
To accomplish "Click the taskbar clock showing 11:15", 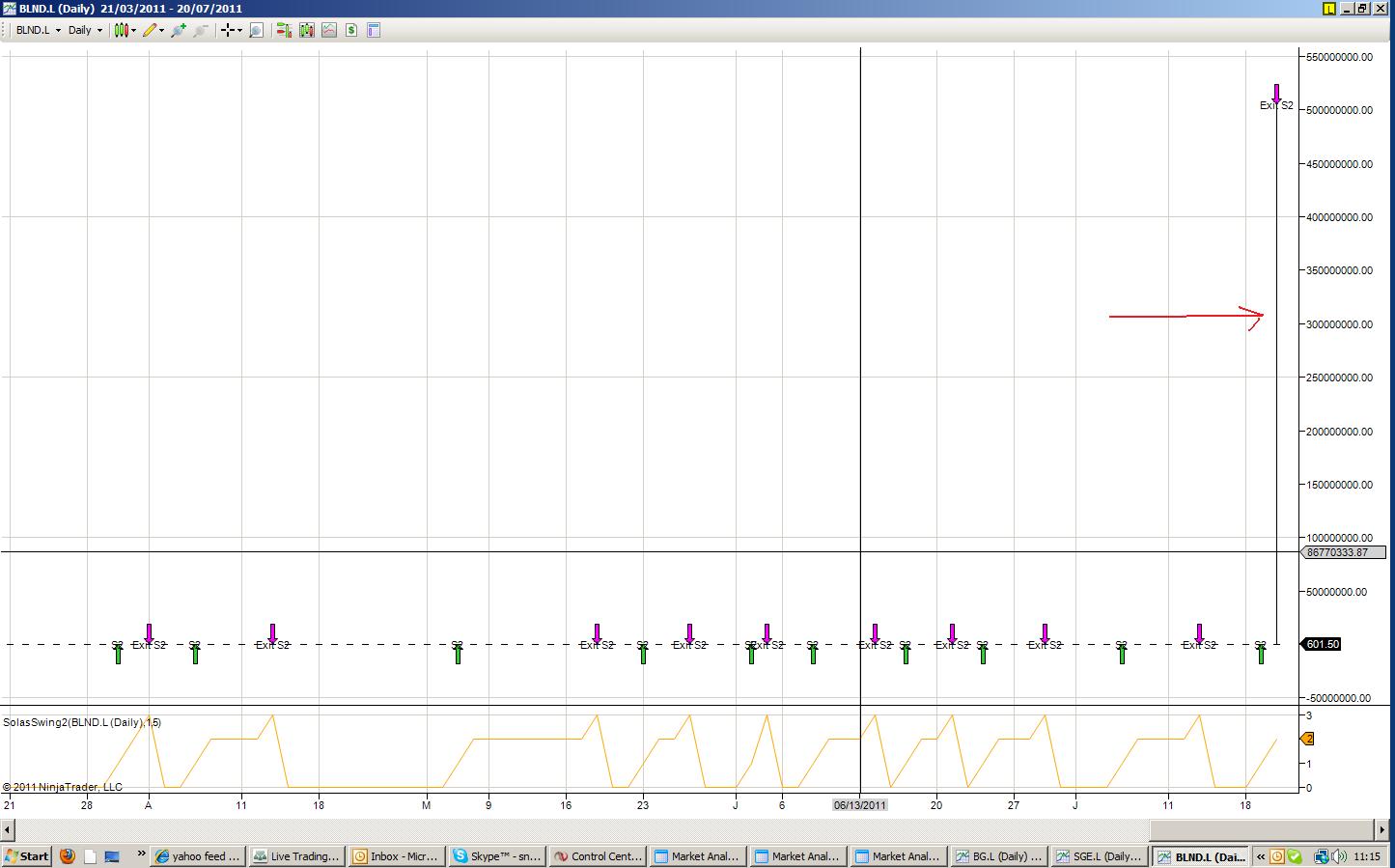I will coord(1367,856).
